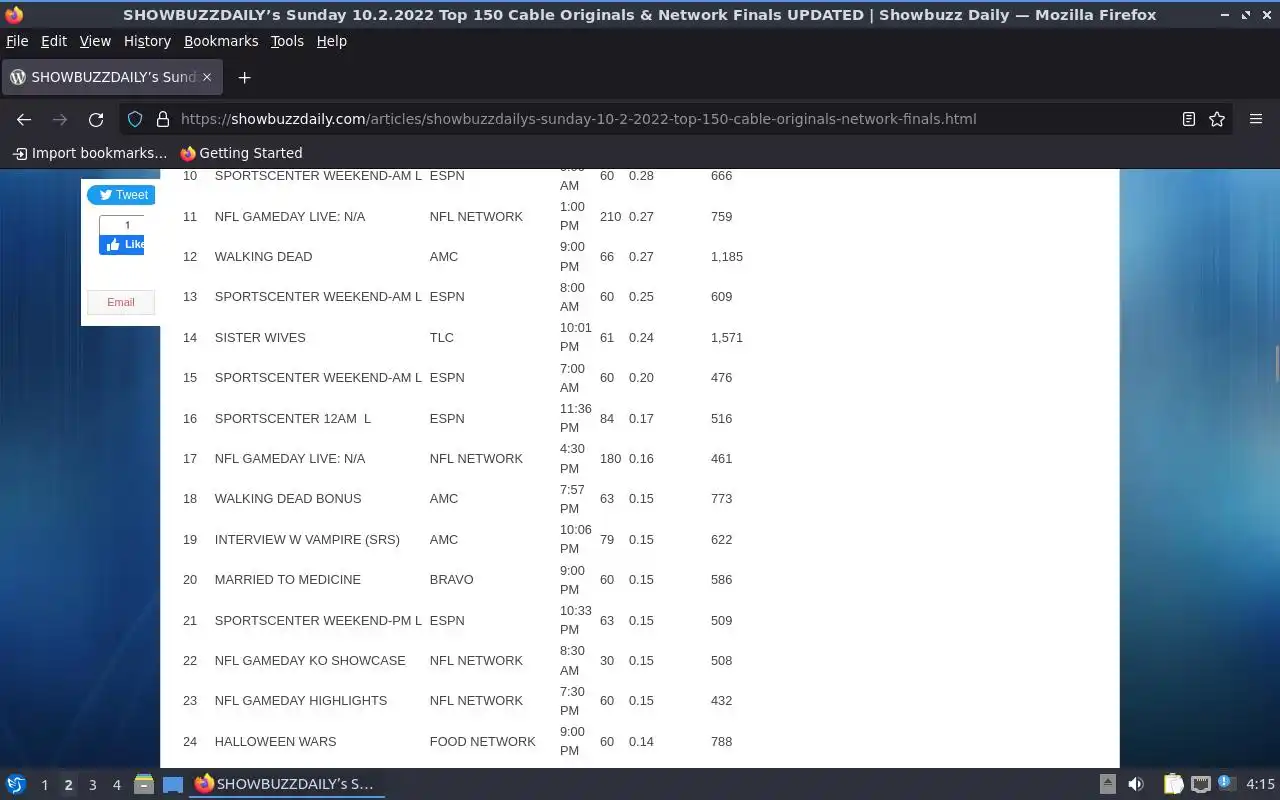Click viewers value 788

(722, 742)
